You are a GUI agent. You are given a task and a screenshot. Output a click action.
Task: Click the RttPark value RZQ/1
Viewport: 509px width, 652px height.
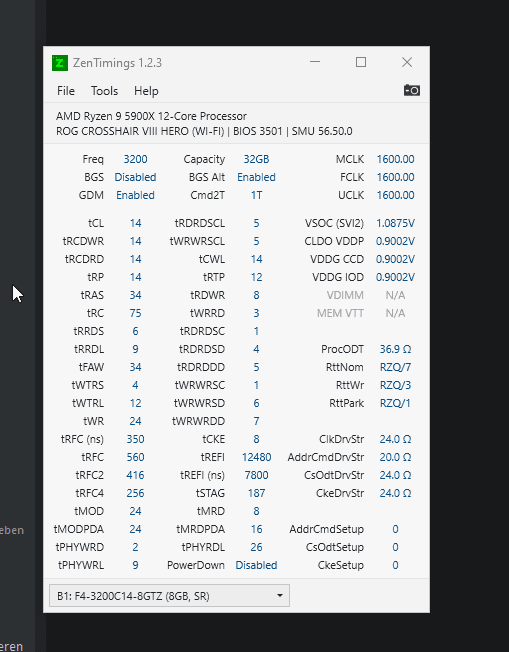click(x=395, y=403)
